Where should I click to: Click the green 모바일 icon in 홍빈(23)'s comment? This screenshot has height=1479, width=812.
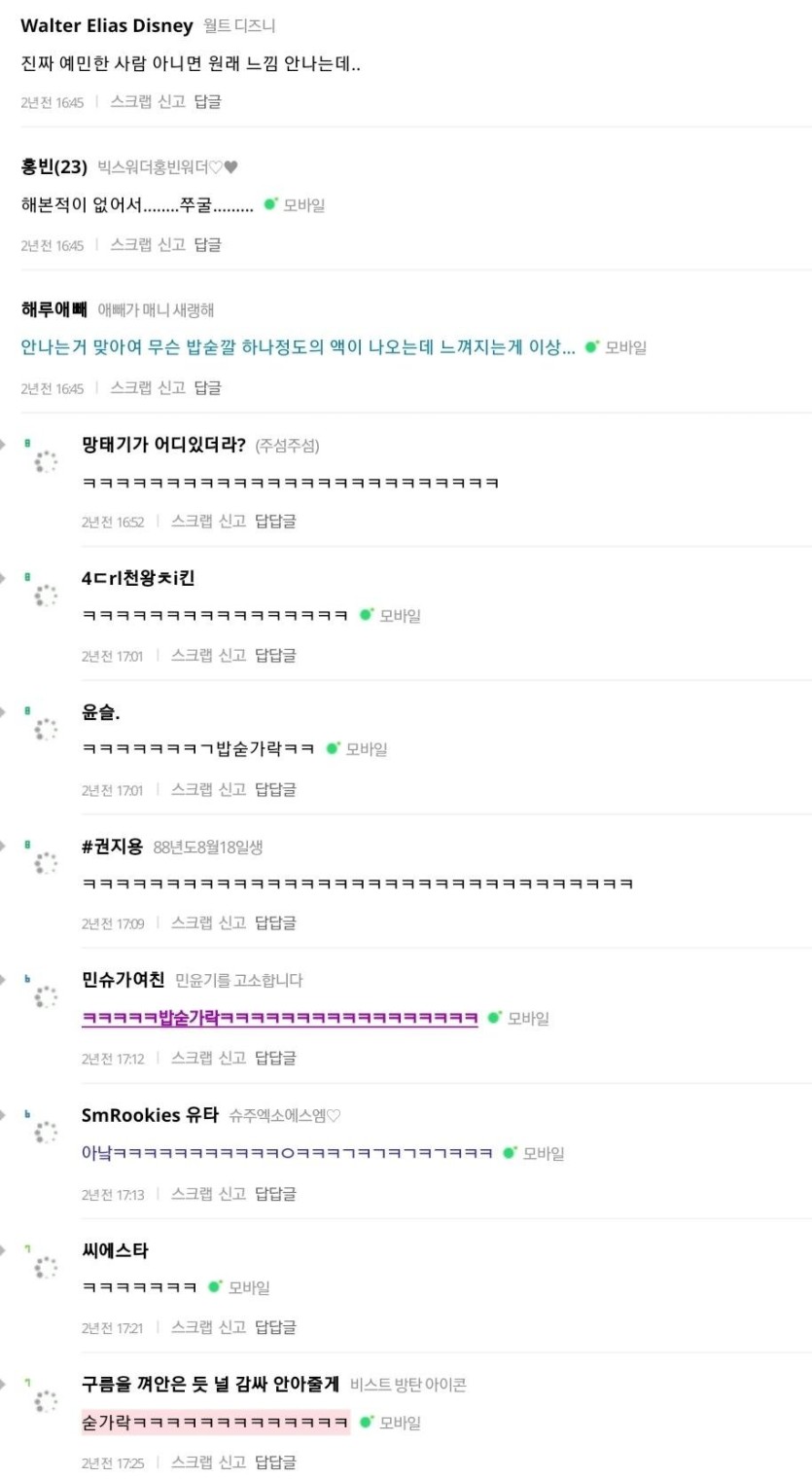point(270,204)
